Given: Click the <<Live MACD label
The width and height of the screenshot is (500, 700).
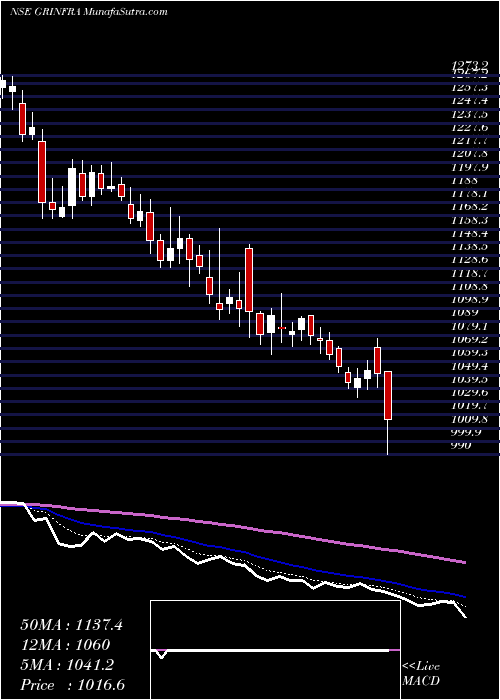Looking at the screenshot, I should tap(421, 674).
